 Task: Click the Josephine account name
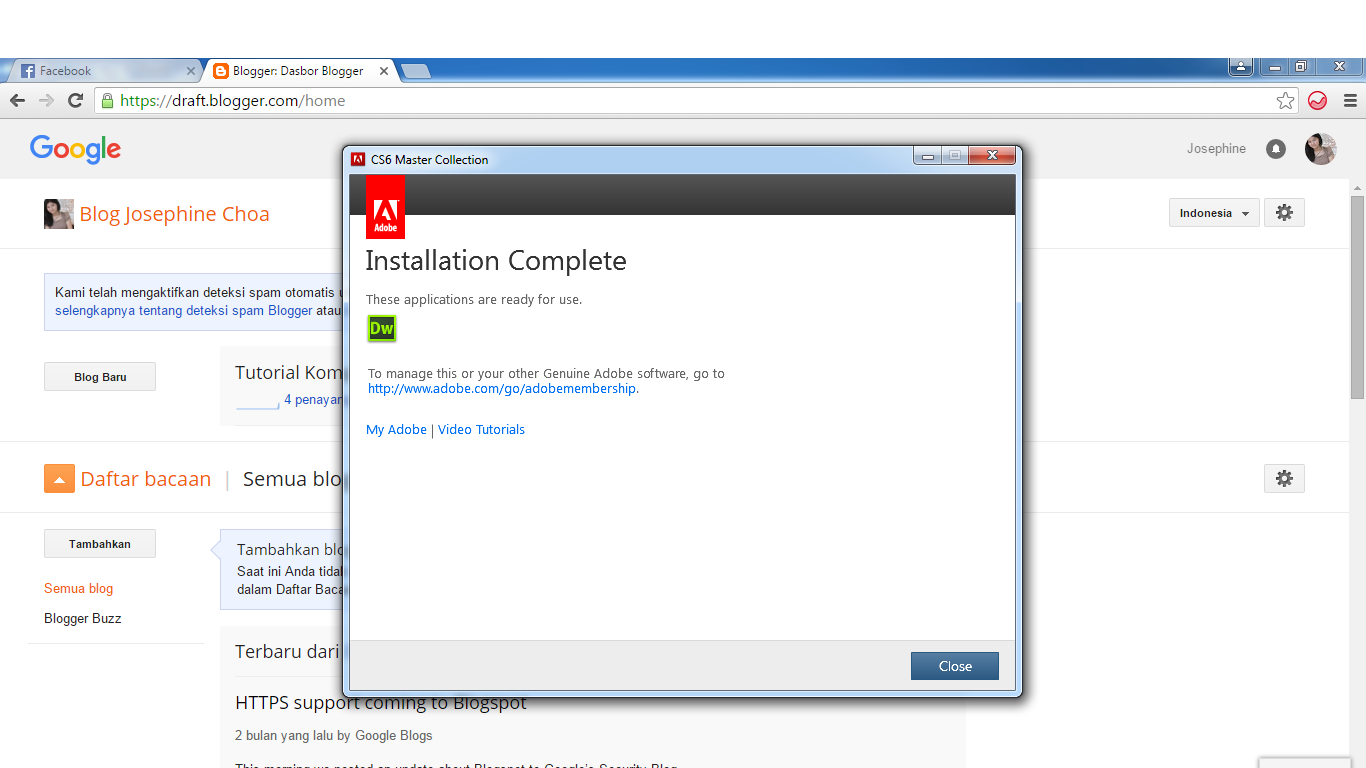click(1216, 149)
